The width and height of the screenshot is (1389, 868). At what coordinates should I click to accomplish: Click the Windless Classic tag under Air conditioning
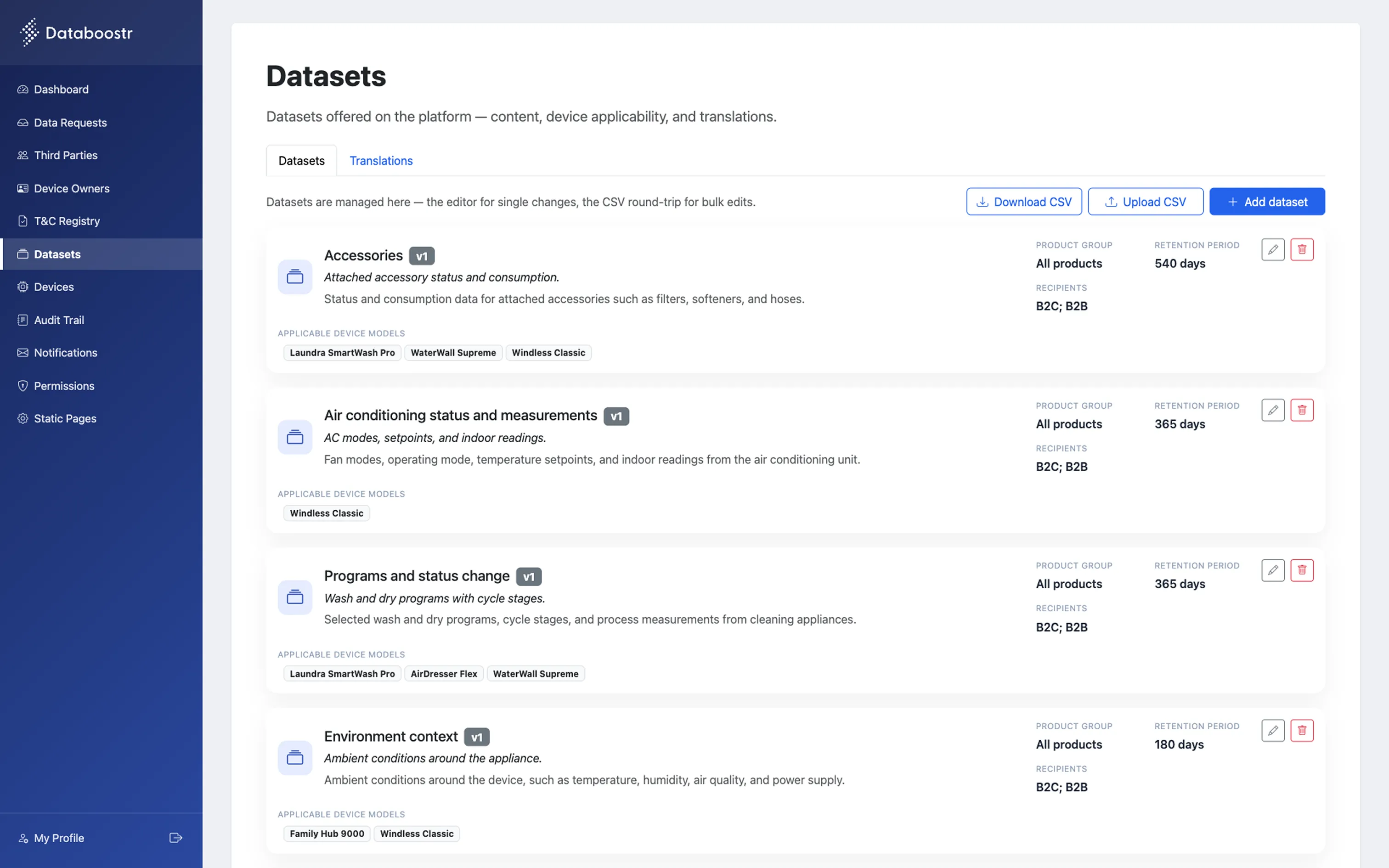coord(327,513)
